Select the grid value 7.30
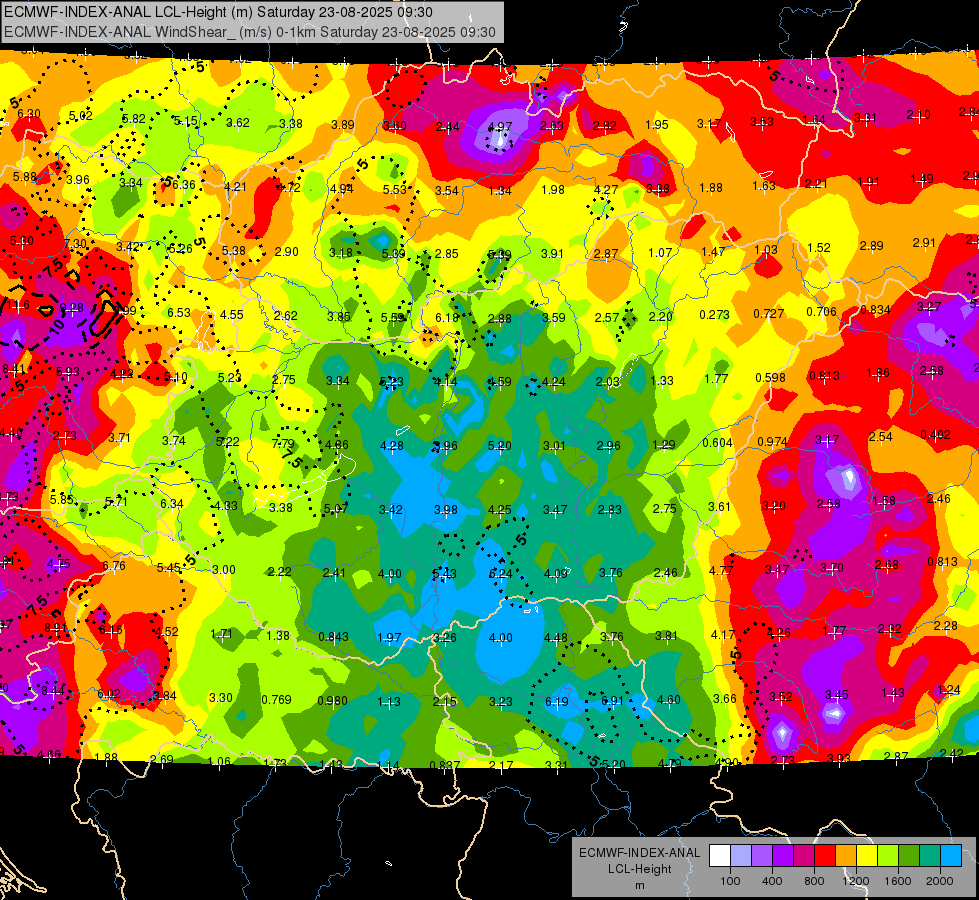 [x=75, y=244]
